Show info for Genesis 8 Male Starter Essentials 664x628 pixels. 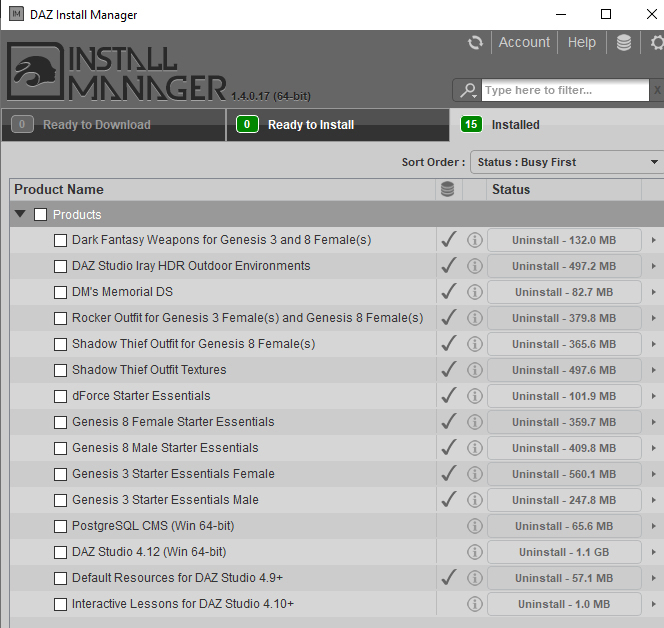(x=475, y=448)
